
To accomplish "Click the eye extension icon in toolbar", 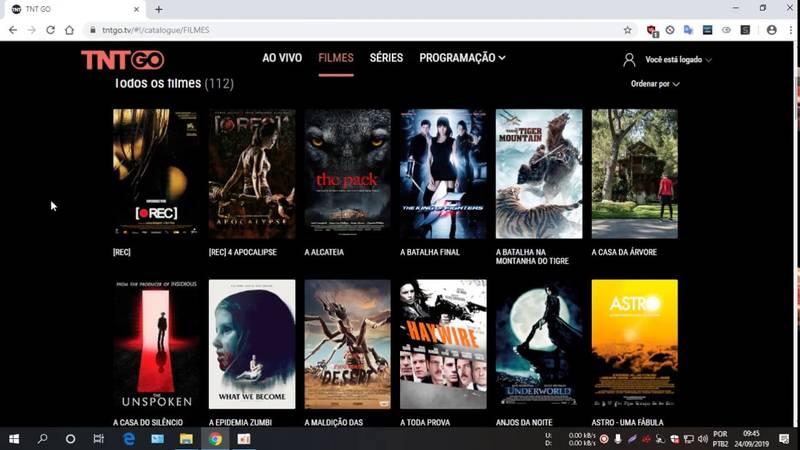I will (726, 30).
